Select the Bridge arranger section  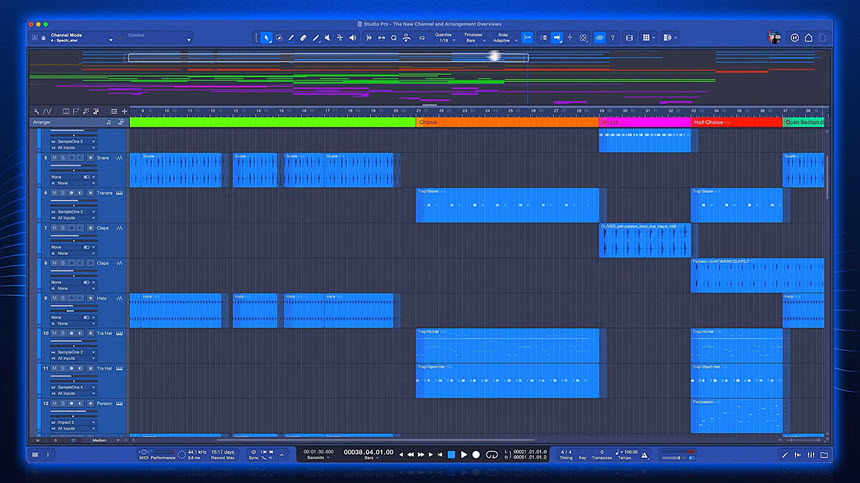pos(645,122)
